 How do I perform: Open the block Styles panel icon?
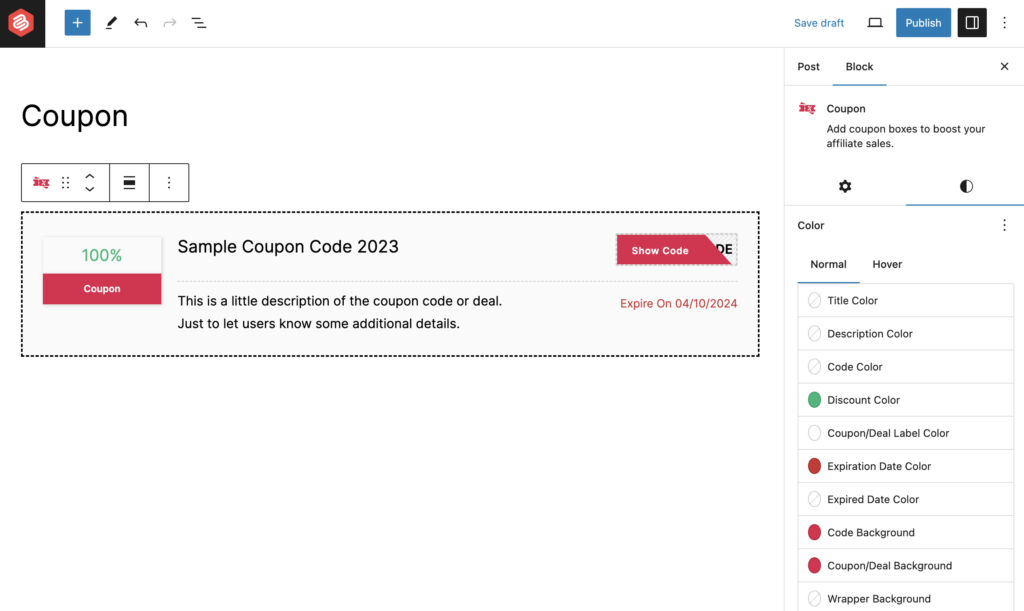pos(964,186)
